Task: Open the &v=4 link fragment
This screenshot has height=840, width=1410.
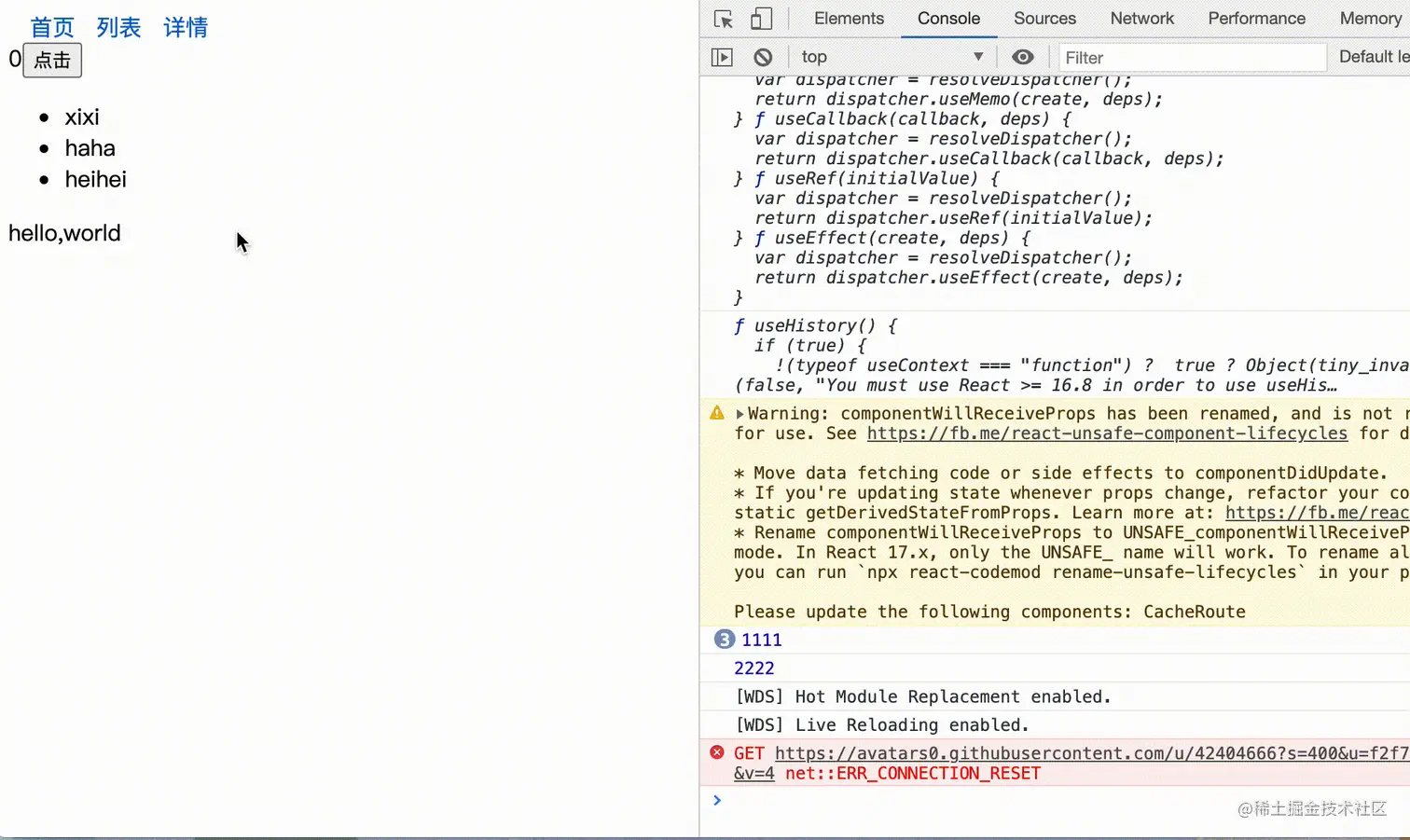Action: 754,774
